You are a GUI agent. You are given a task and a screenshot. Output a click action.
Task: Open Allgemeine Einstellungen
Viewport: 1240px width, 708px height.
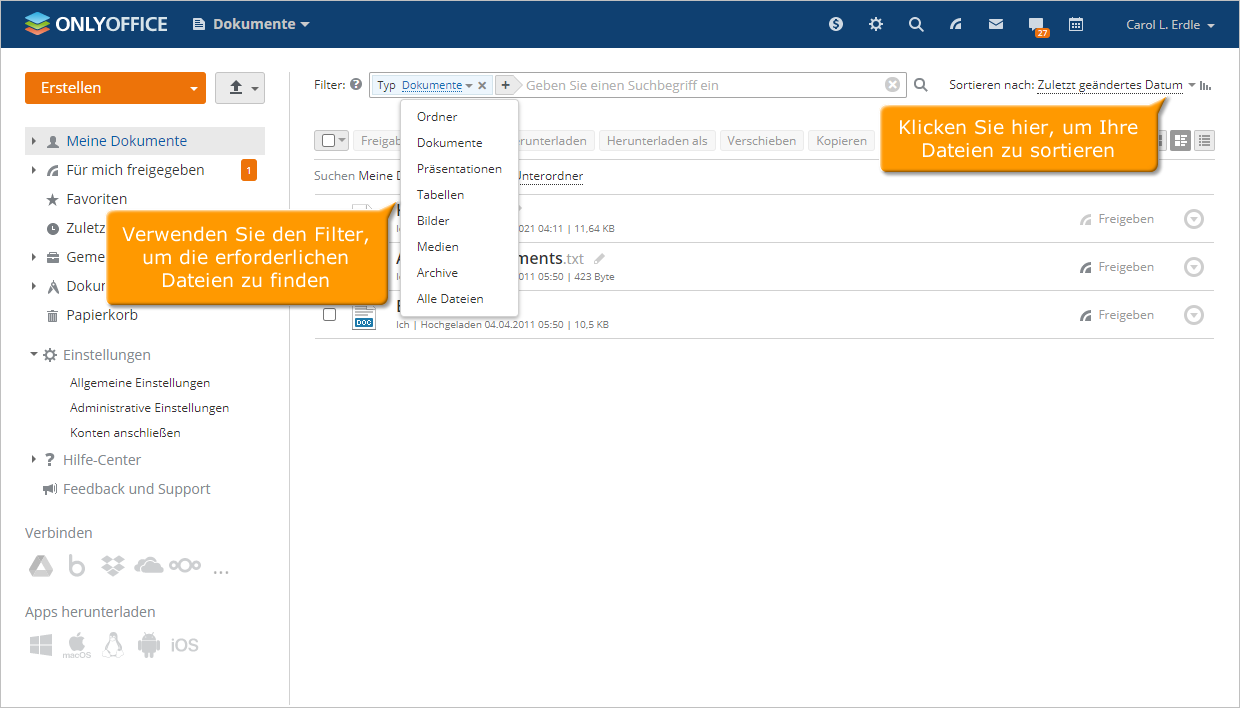point(140,383)
